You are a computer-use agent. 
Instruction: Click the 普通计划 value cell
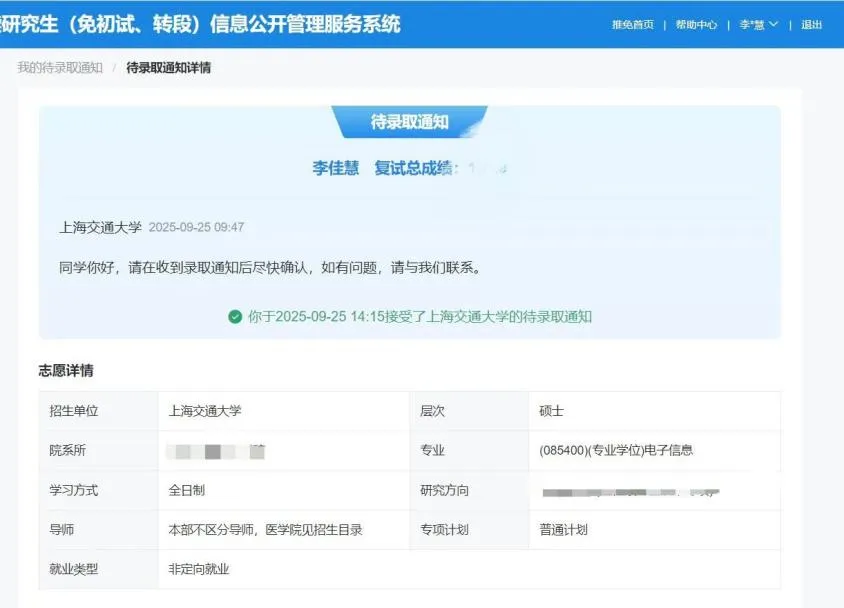655,530
